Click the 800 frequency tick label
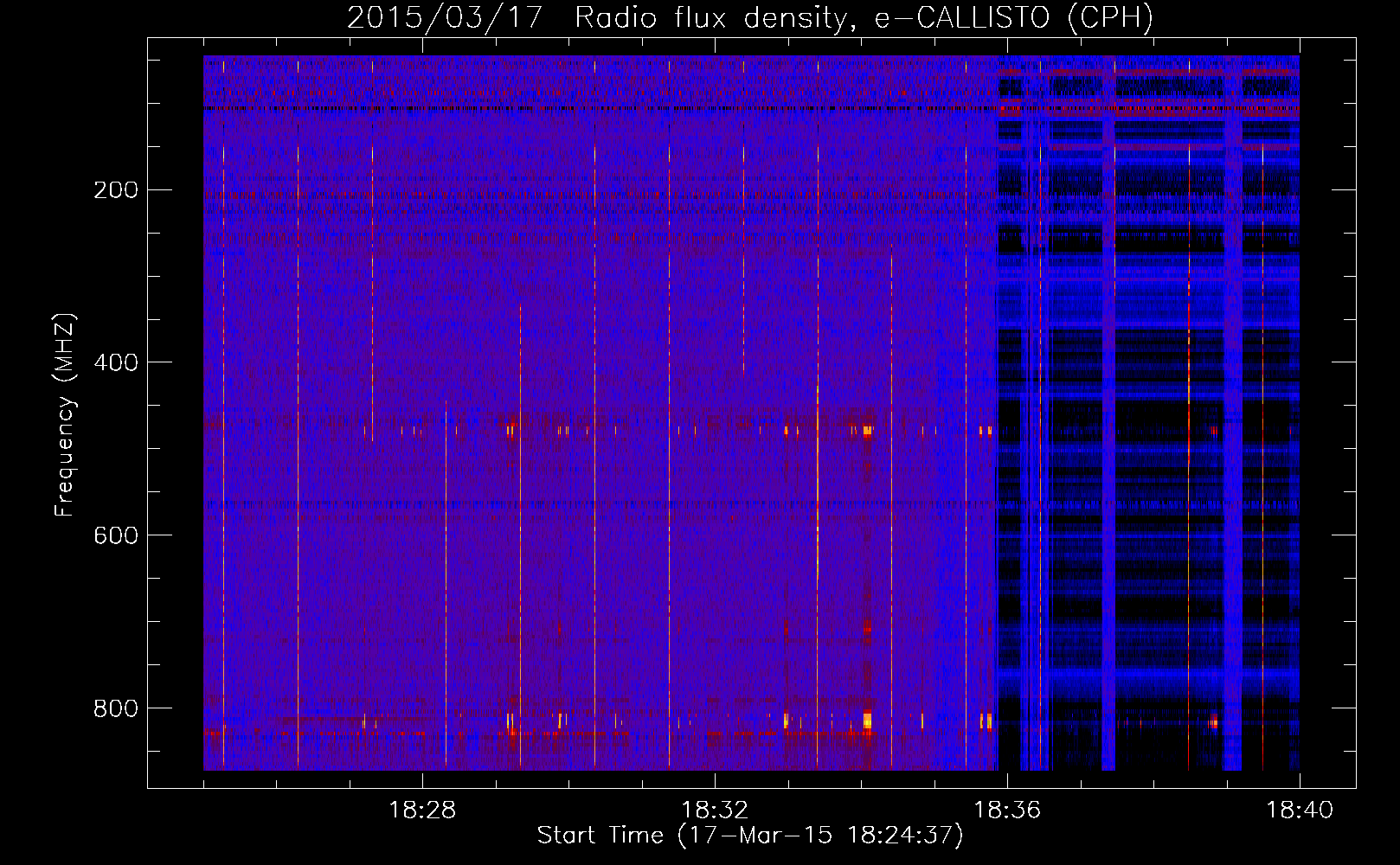 tap(116, 708)
